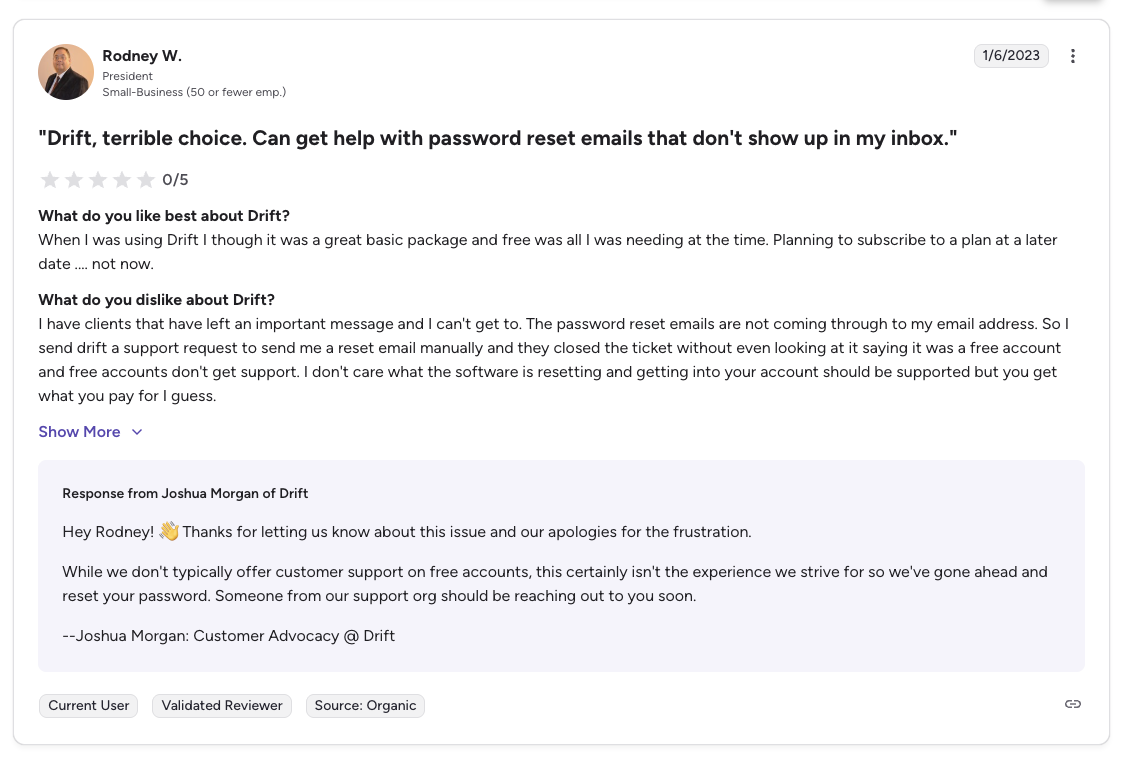Click the waving hand emoji in Drift's response
Viewport: 1128px width, 758px height.
click(x=168, y=531)
